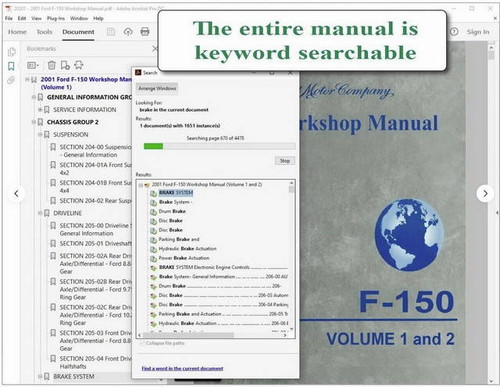Open the Attachments paperclip panel
This screenshot has height=387, width=500.
(x=11, y=80)
